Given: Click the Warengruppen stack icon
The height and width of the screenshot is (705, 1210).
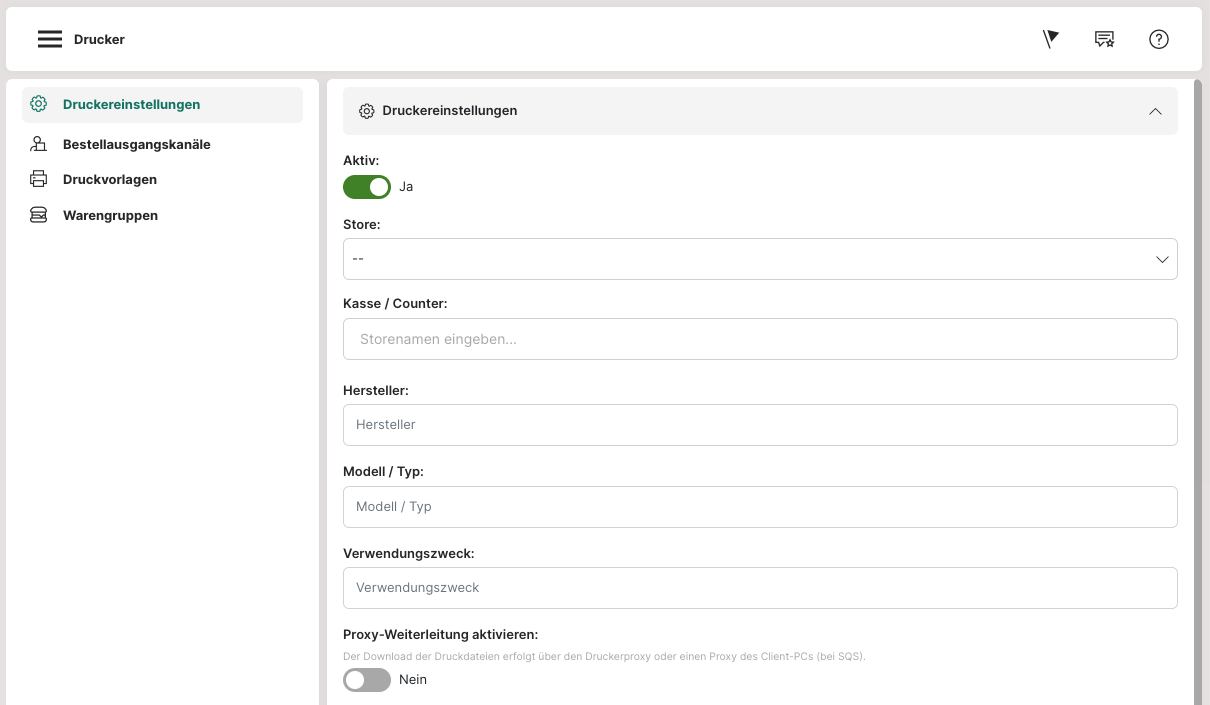Looking at the screenshot, I should coord(39,215).
